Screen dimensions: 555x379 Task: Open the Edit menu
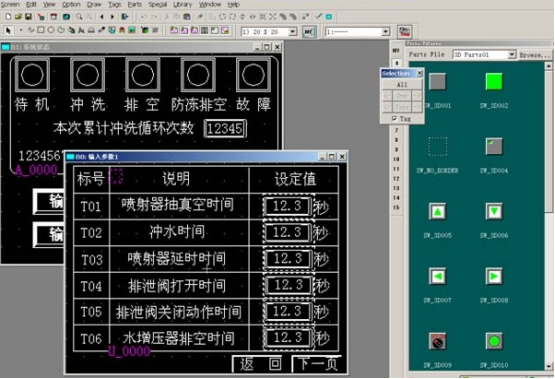point(31,4)
